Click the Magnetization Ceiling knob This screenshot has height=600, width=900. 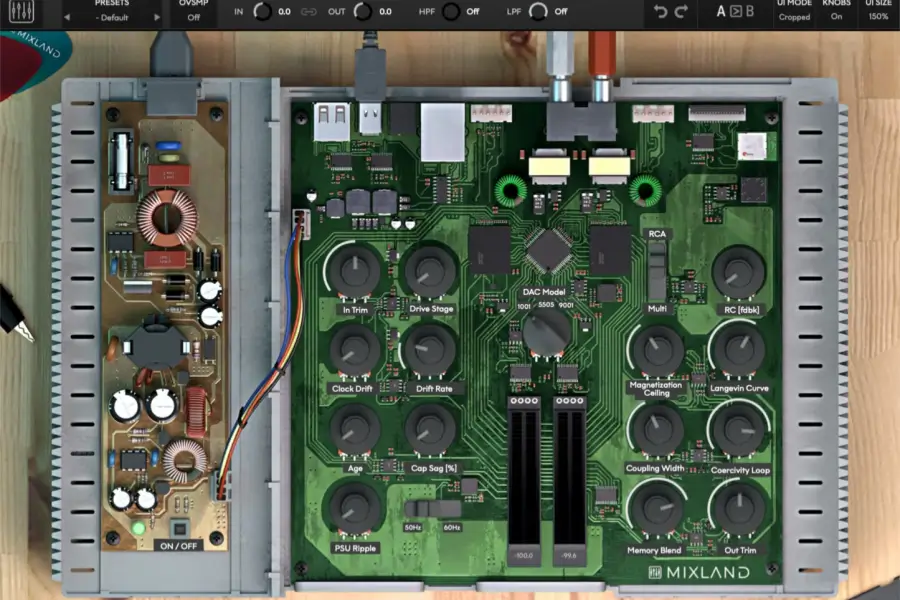657,350
